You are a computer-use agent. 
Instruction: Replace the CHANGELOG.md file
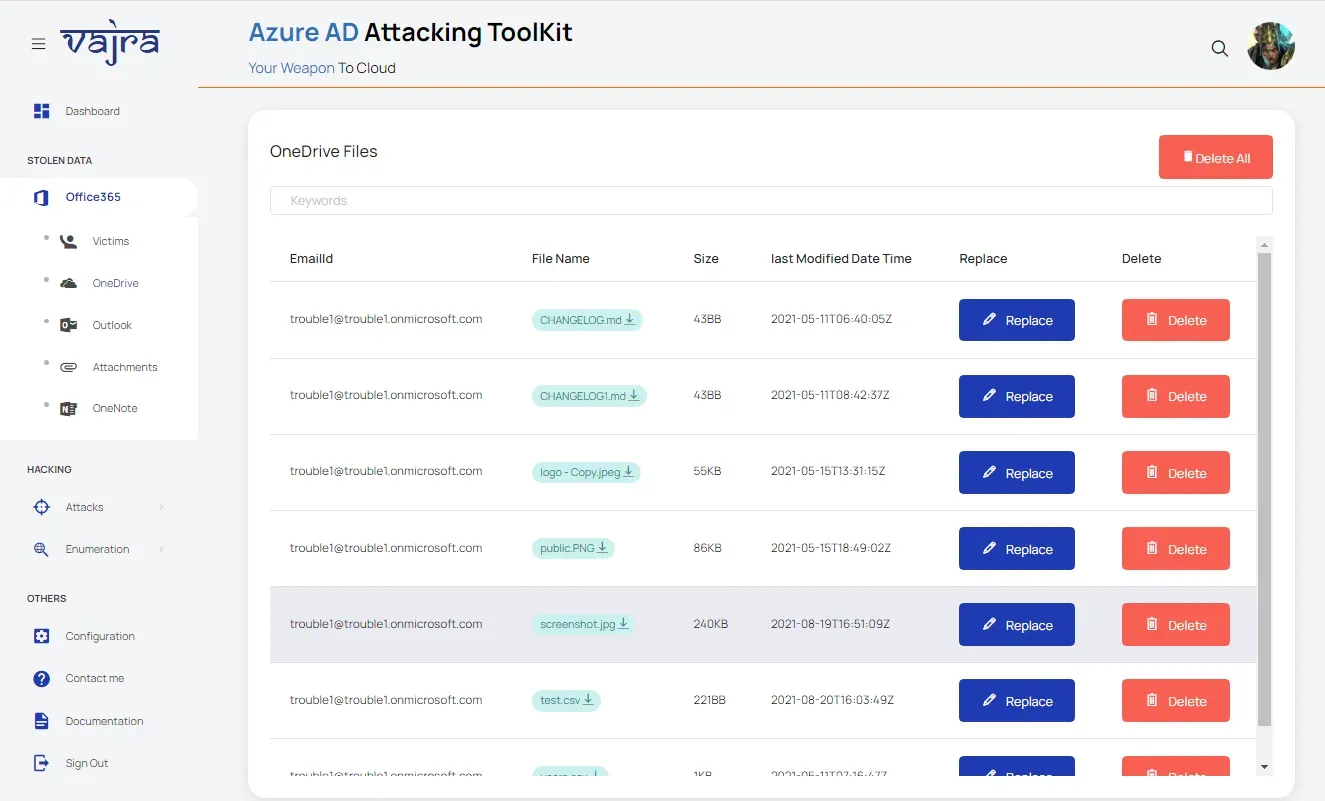(x=1017, y=320)
